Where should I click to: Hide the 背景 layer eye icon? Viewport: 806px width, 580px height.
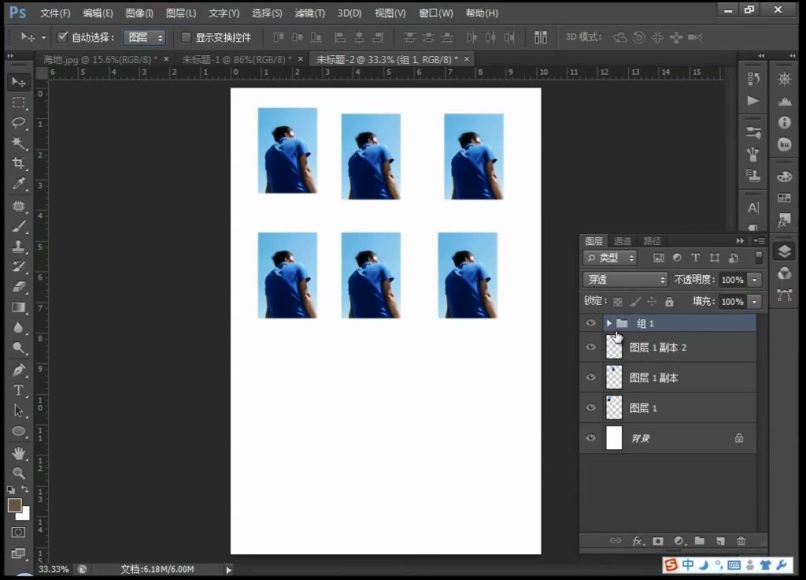click(591, 438)
